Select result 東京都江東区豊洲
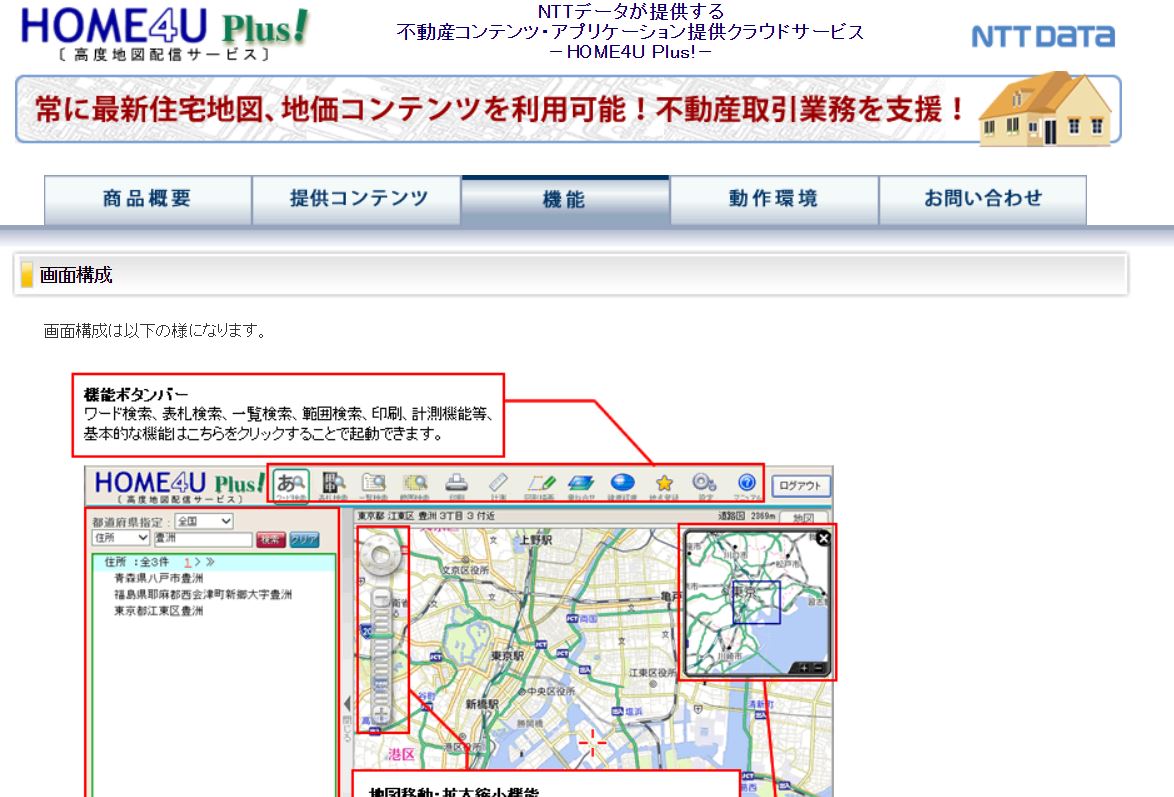This screenshot has width=1174, height=797. click(159, 610)
